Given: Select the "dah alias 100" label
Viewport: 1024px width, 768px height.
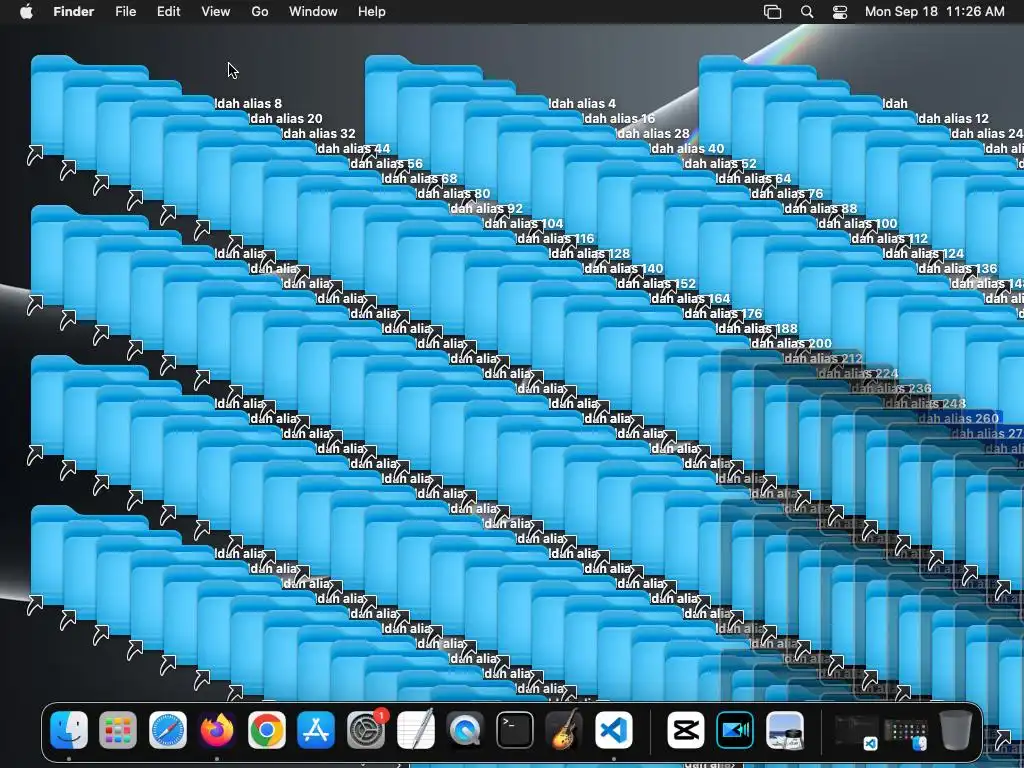Looking at the screenshot, I should [x=857, y=223].
